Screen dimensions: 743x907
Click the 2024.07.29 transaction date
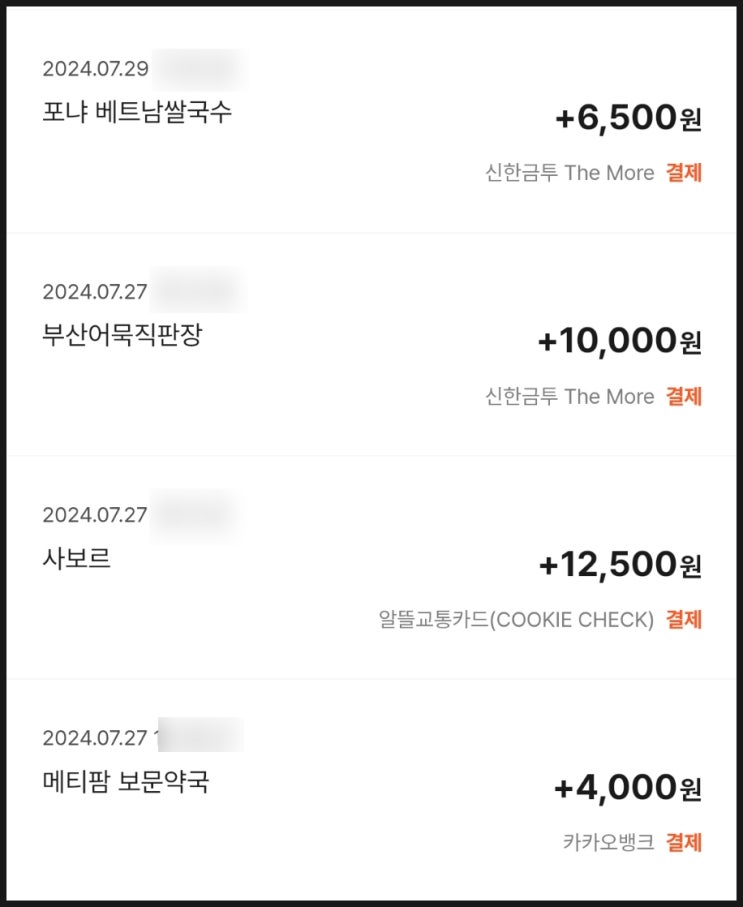[x=95, y=69]
